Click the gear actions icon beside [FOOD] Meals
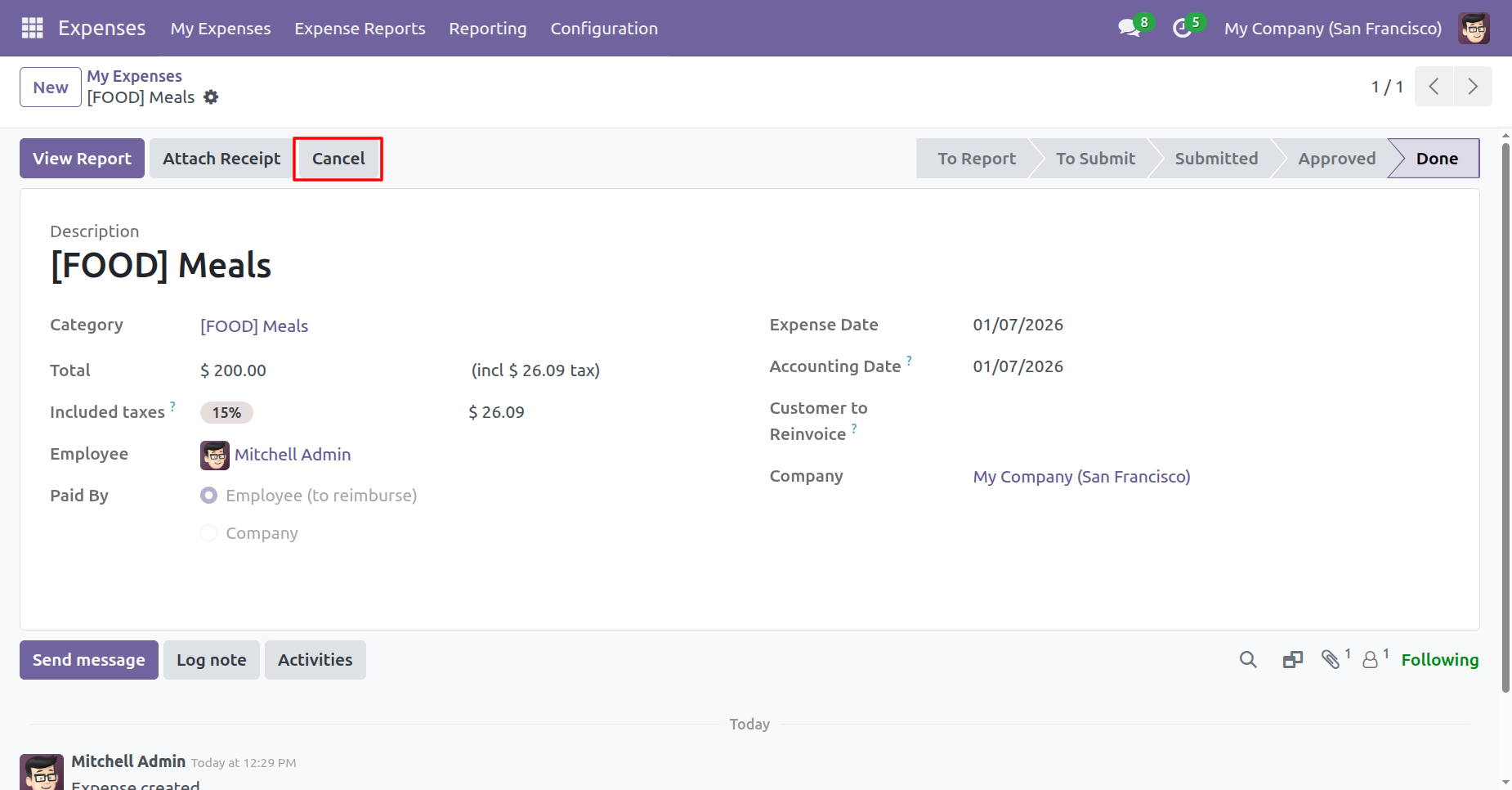The image size is (1512, 790). click(x=211, y=97)
